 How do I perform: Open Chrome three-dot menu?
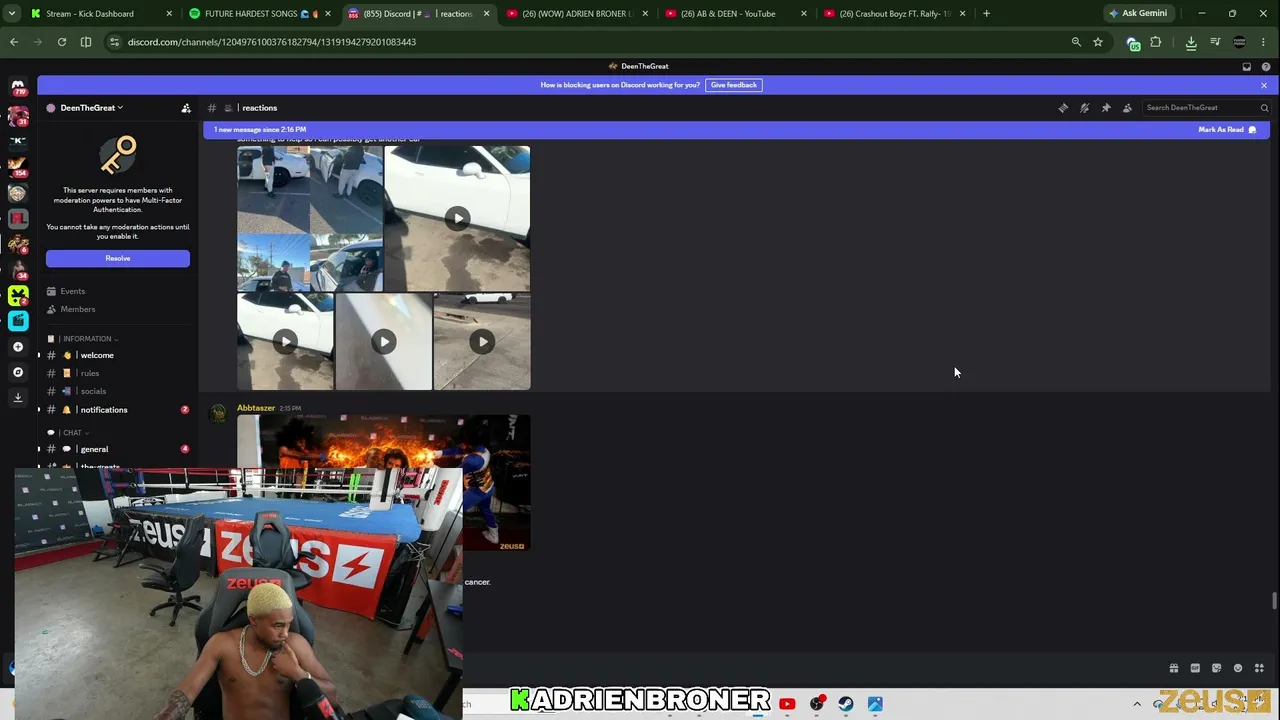tap(1265, 42)
